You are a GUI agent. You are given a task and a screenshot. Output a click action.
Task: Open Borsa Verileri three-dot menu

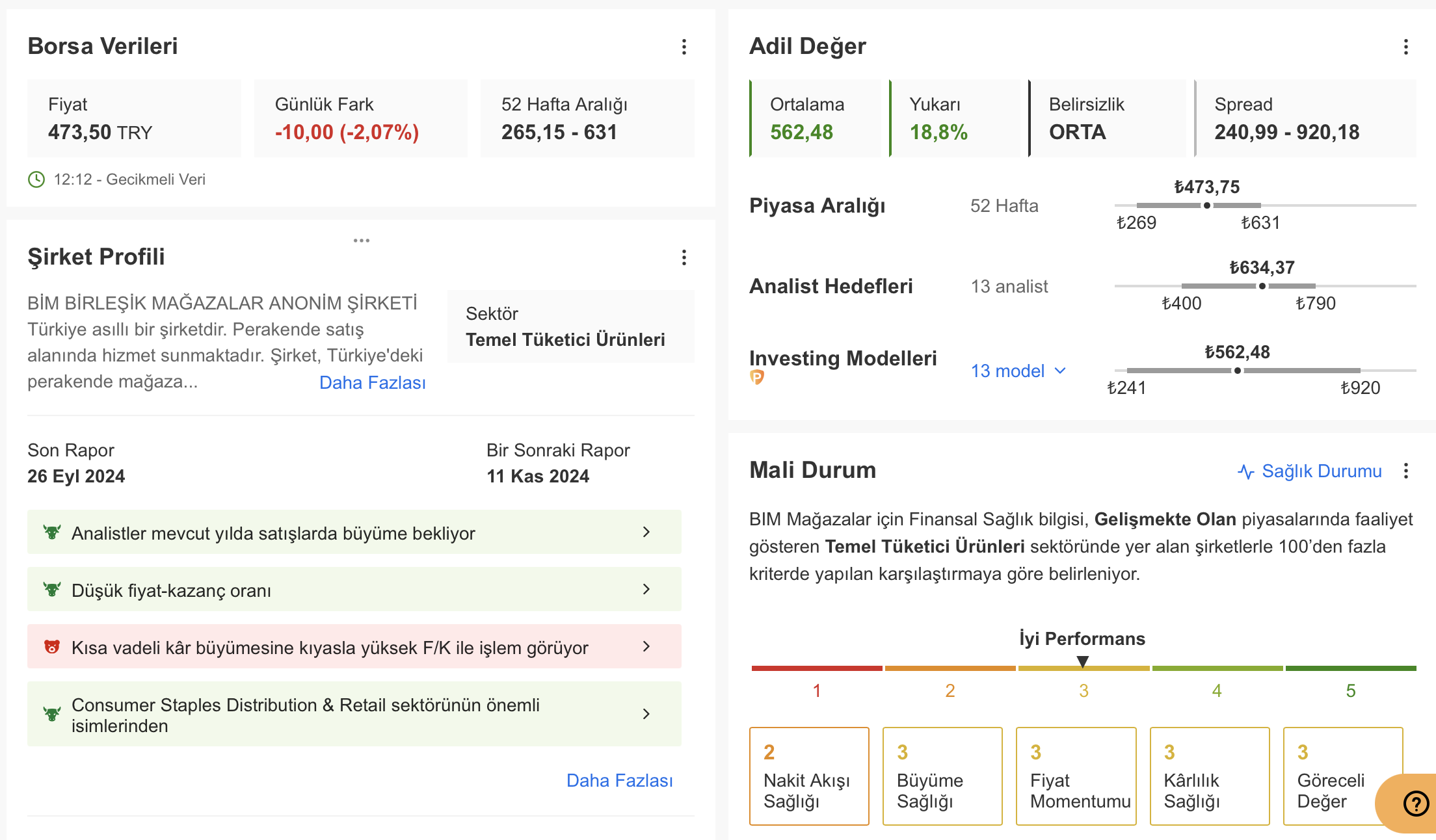(684, 47)
